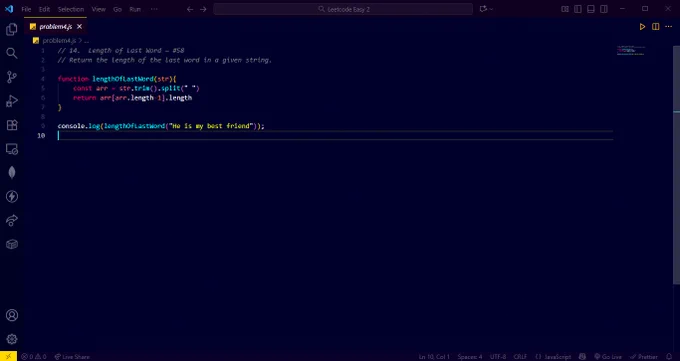This screenshot has width=680, height=361.
Task: Open the remote window indicator in status bar
Action: tap(8, 356)
